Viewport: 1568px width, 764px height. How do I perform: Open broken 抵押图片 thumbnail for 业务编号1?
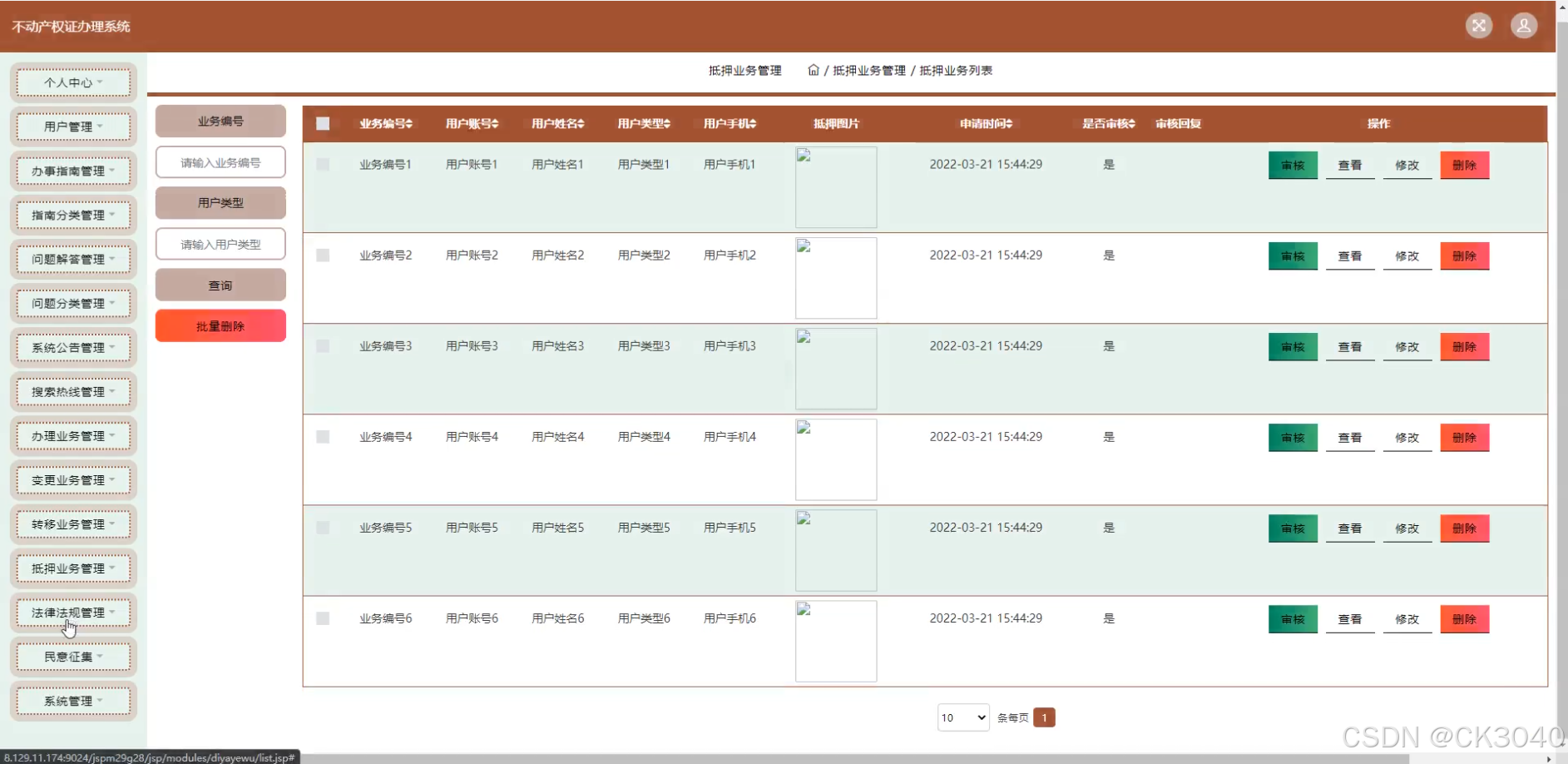point(836,187)
